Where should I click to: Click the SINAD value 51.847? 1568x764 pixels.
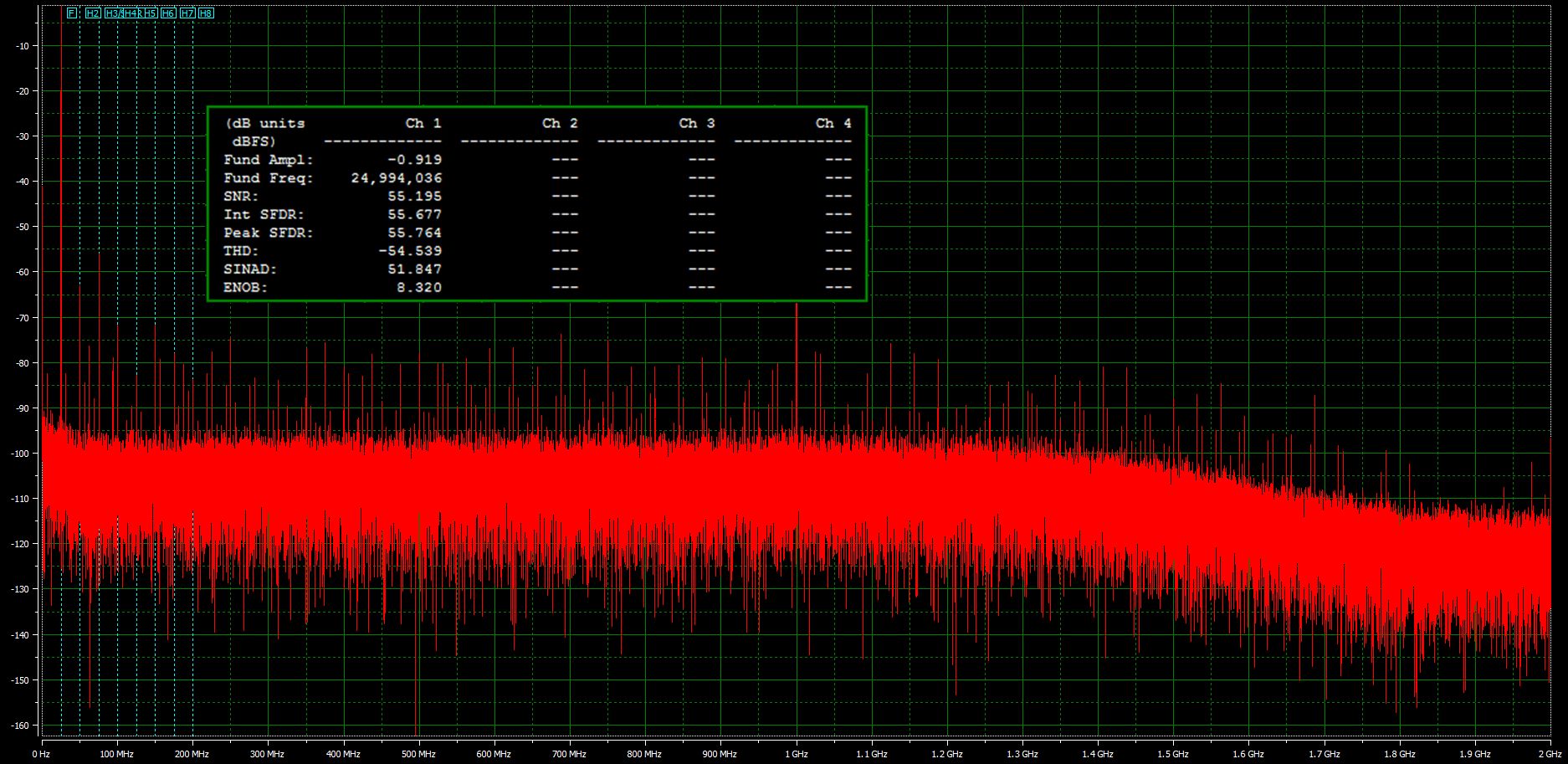pyautogui.click(x=414, y=269)
